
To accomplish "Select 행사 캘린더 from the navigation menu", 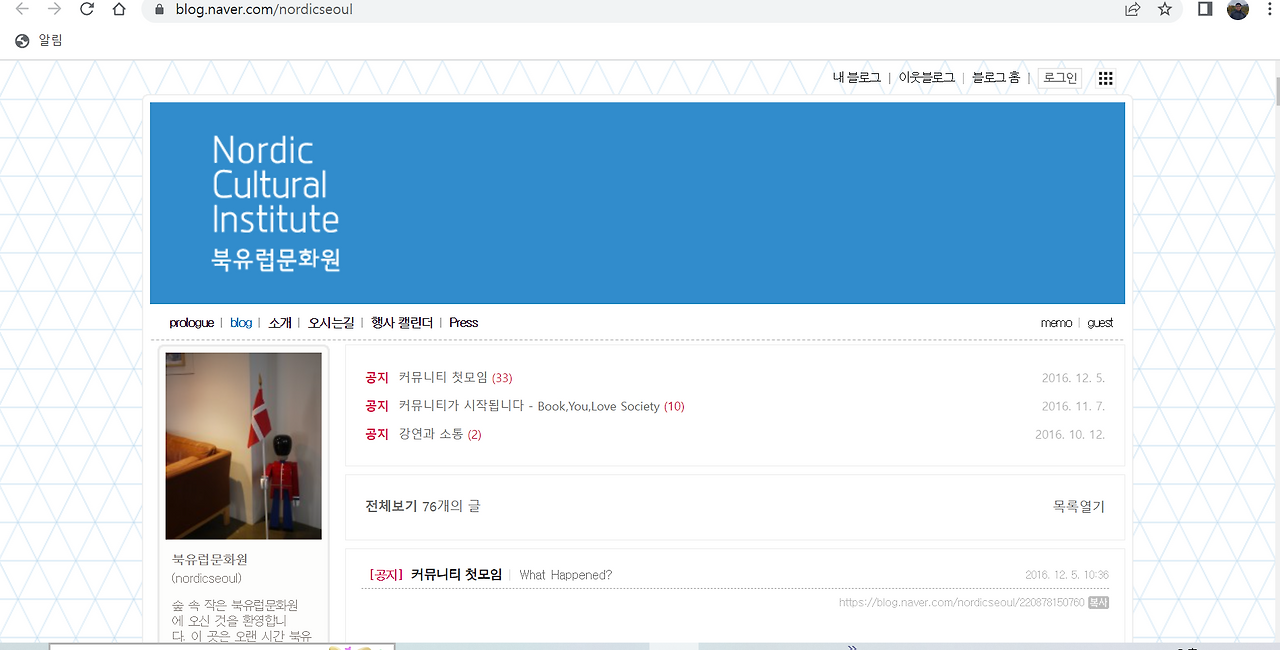I will click(402, 322).
